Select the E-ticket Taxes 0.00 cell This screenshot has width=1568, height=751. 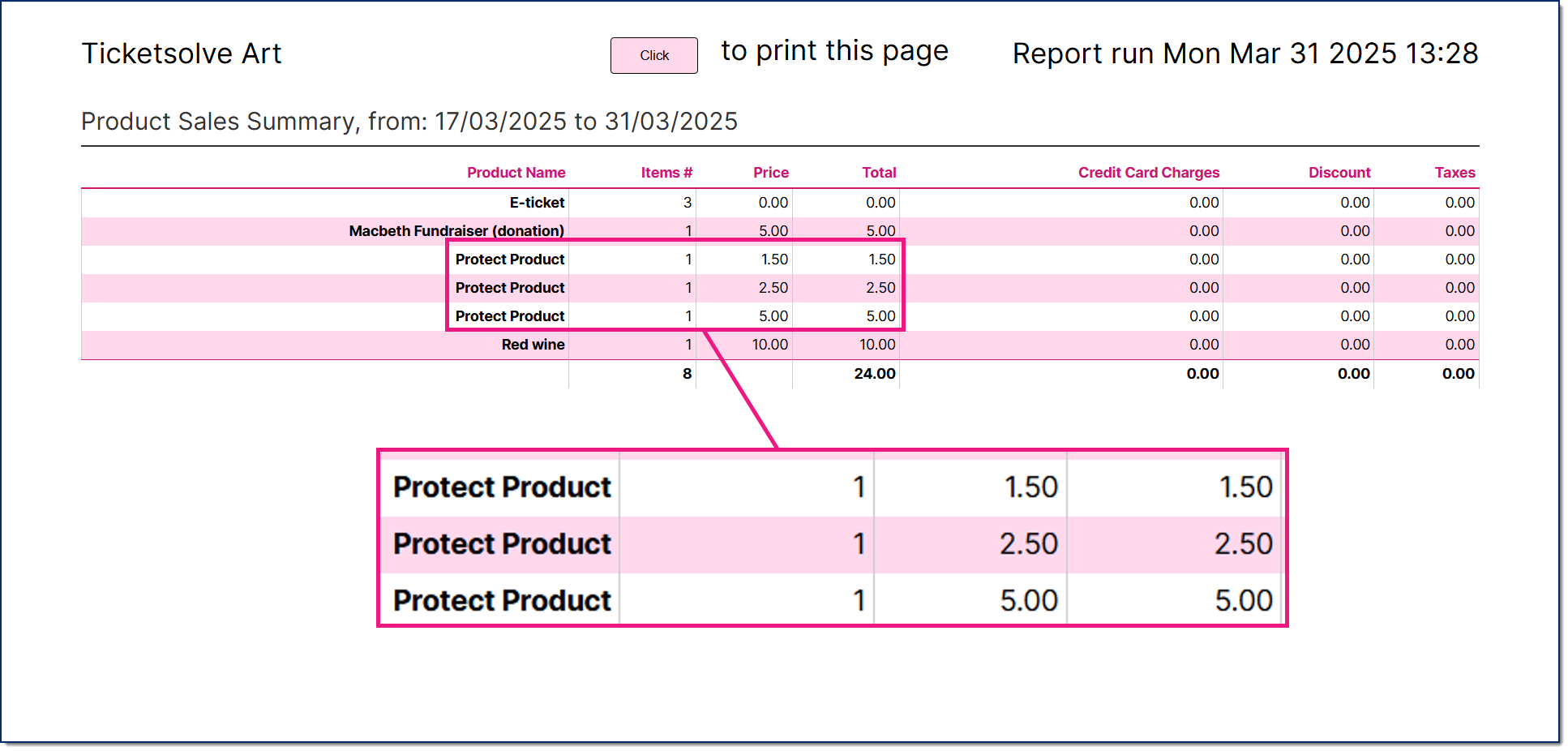coord(1460,203)
